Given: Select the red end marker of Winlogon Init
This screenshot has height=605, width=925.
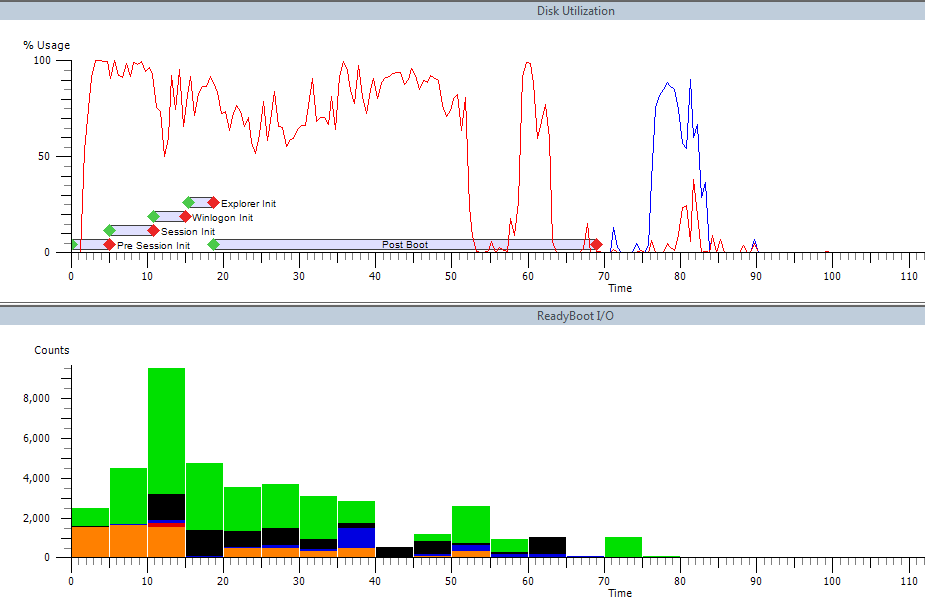Looking at the screenshot, I should click(185, 217).
